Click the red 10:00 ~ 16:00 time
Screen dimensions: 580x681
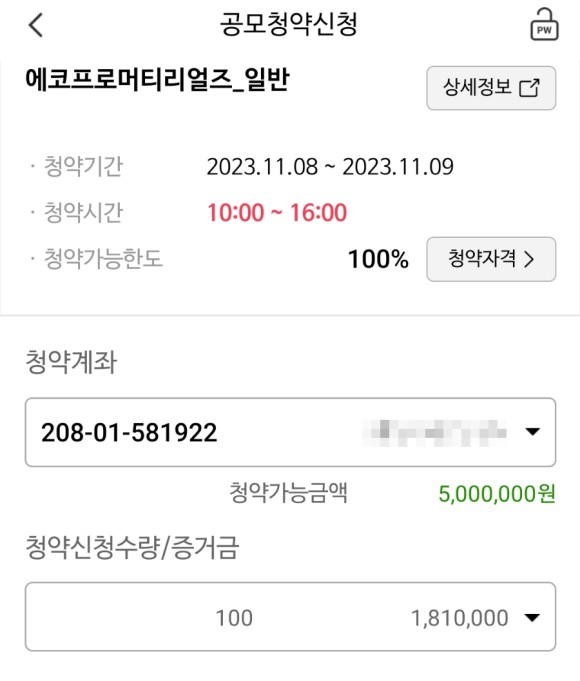[277, 213]
